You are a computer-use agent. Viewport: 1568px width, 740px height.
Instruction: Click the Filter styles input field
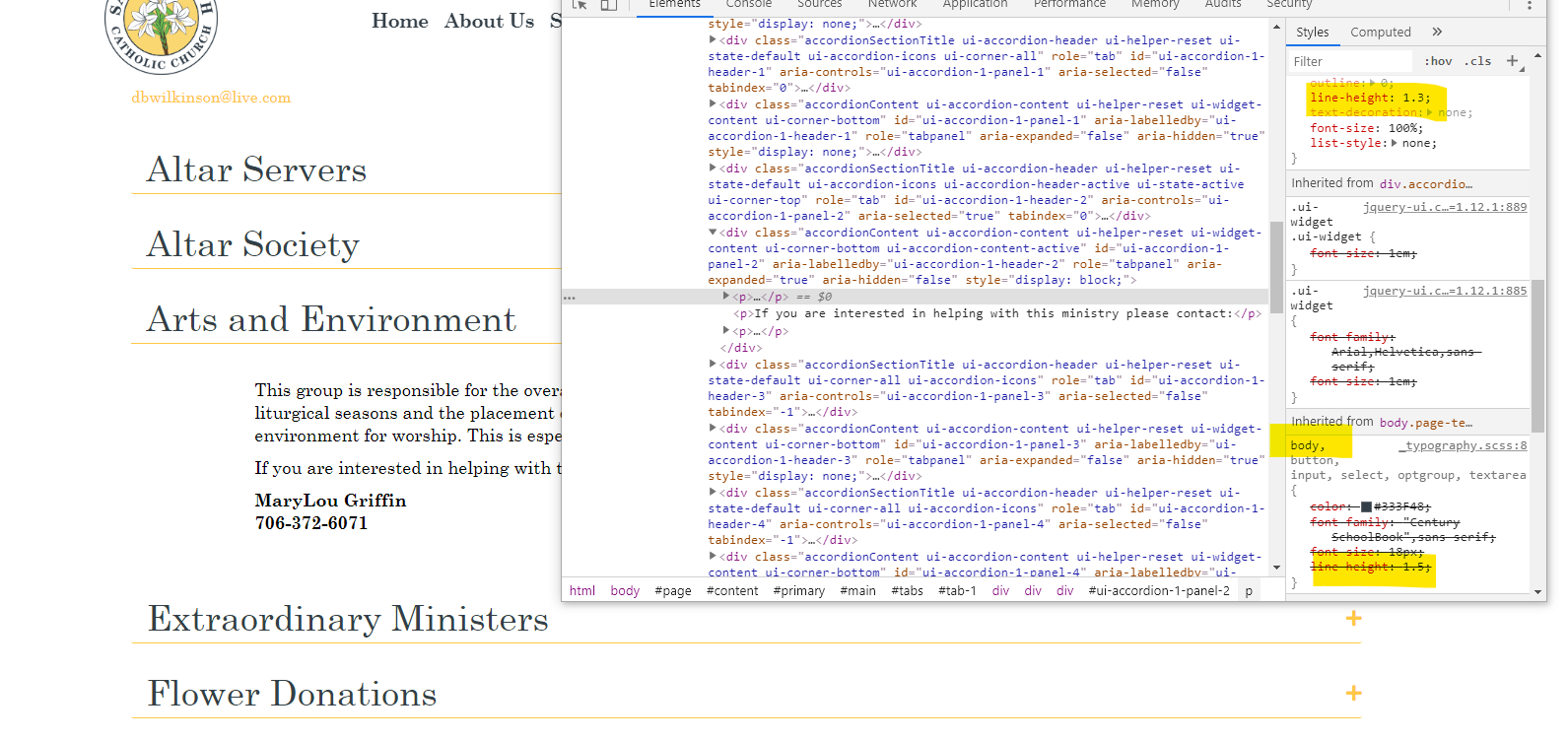[x=1350, y=61]
